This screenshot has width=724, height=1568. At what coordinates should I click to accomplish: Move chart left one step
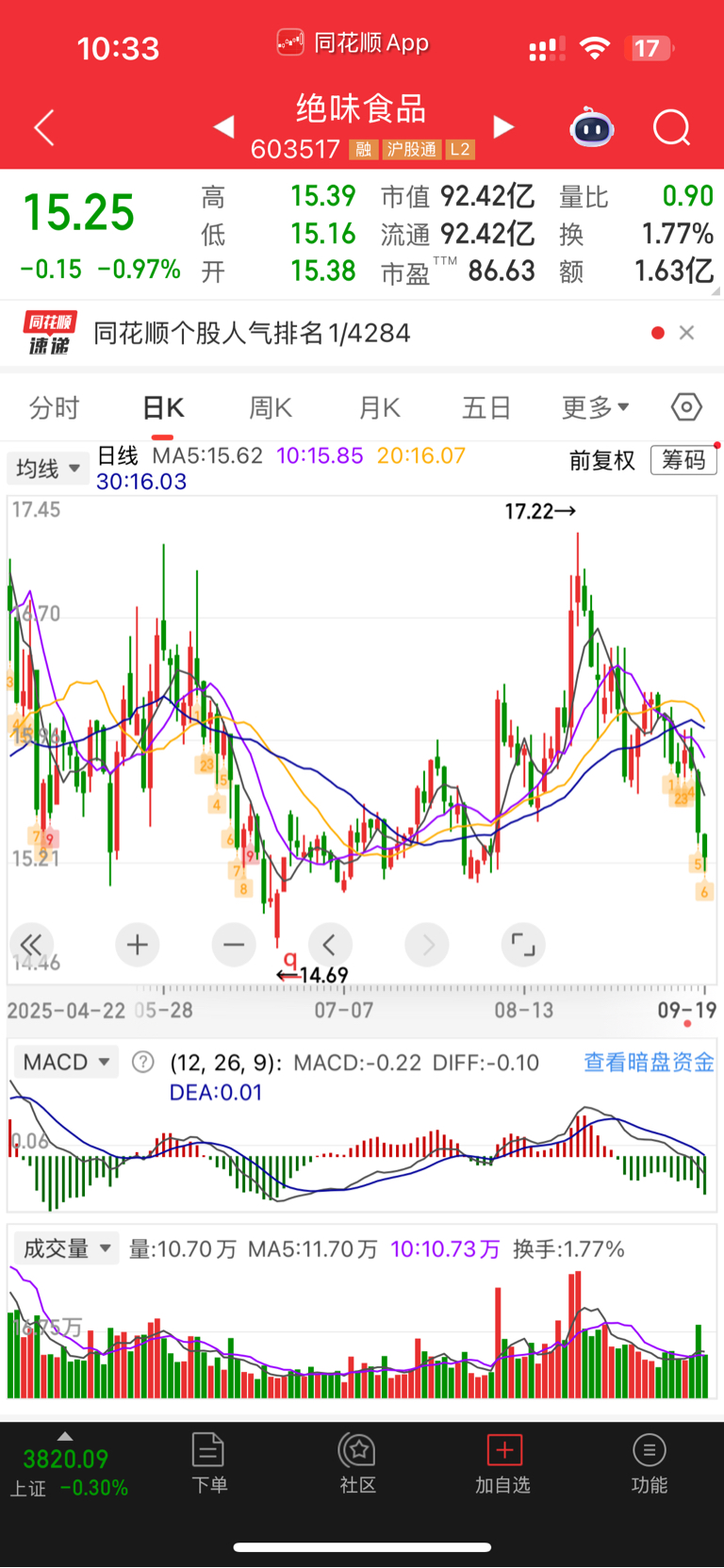pyautogui.click(x=329, y=945)
